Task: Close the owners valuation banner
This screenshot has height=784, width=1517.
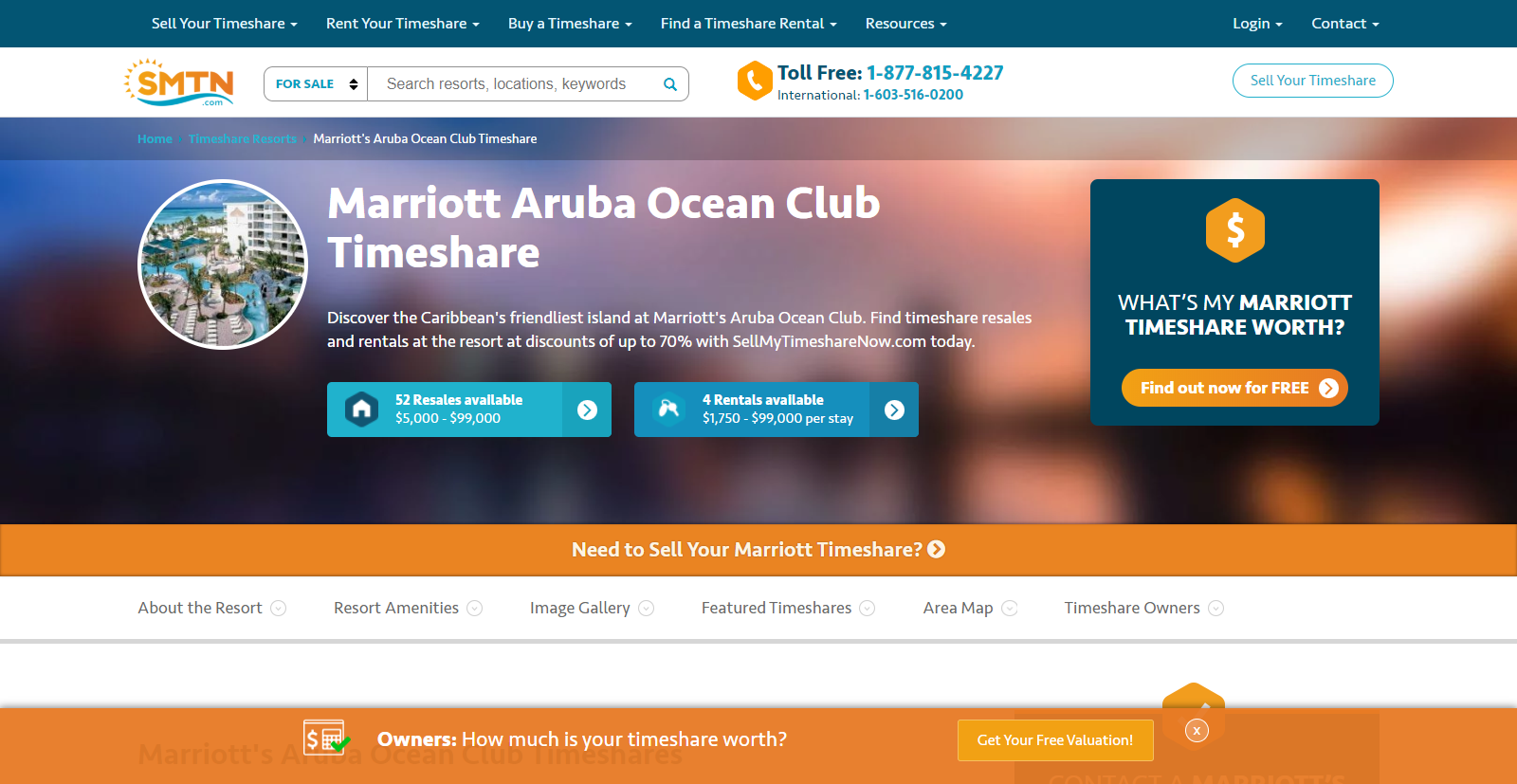Action: pos(1197,731)
